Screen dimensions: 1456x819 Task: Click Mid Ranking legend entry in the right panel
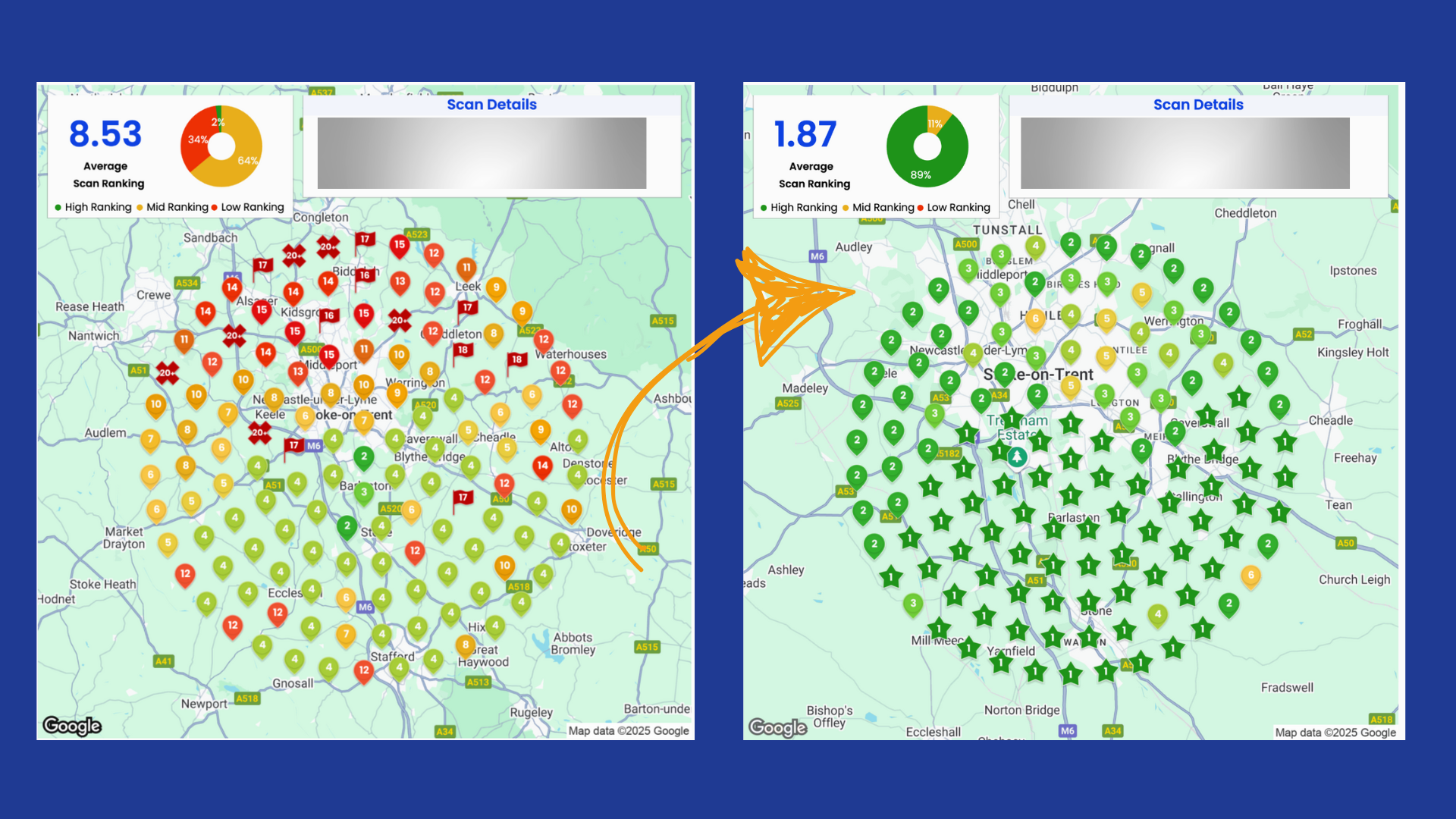(x=878, y=207)
